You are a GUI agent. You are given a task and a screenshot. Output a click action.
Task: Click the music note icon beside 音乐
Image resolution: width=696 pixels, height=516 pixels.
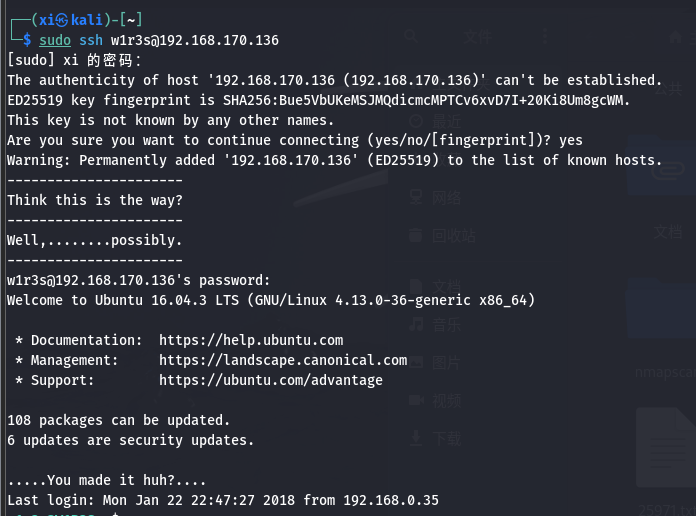point(416,324)
